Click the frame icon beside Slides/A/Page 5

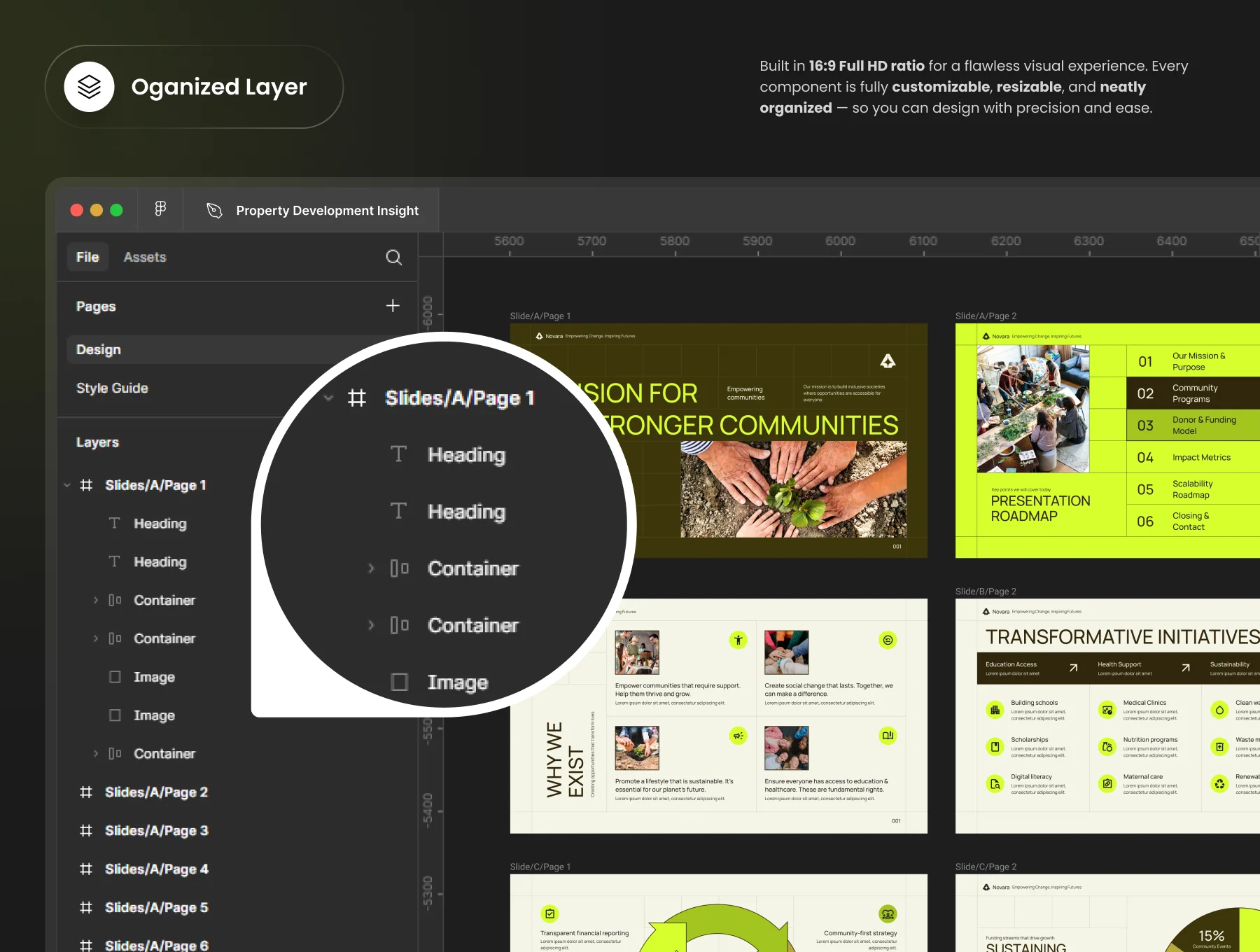point(86,907)
